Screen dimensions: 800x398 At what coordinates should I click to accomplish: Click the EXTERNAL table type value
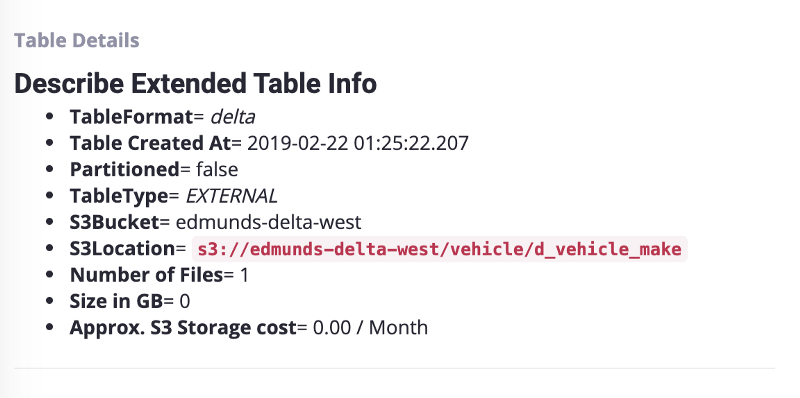232,196
